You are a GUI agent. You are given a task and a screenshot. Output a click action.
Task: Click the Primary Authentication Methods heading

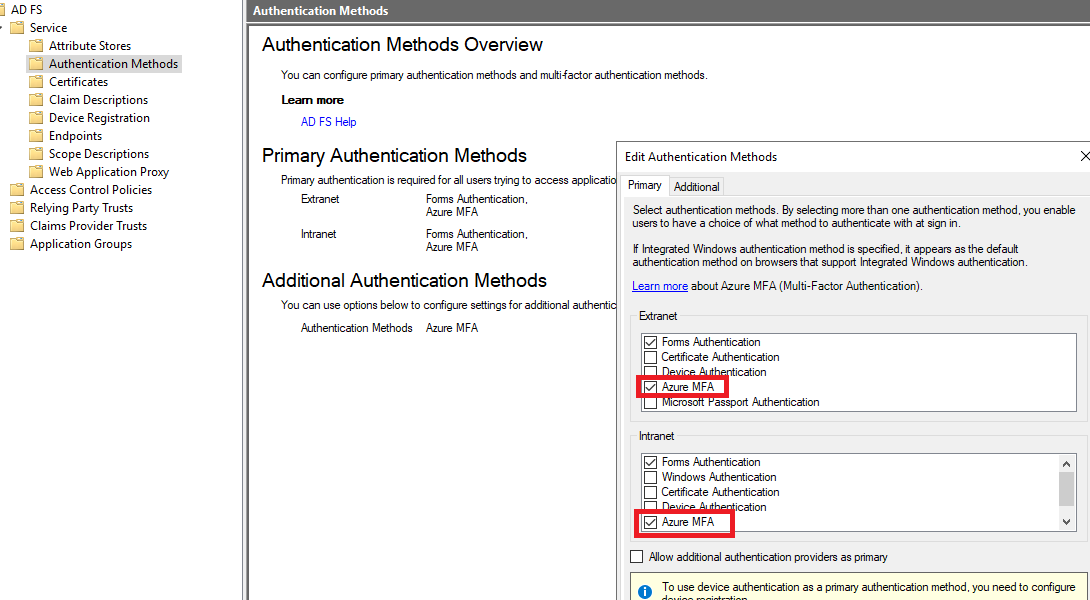(x=394, y=155)
